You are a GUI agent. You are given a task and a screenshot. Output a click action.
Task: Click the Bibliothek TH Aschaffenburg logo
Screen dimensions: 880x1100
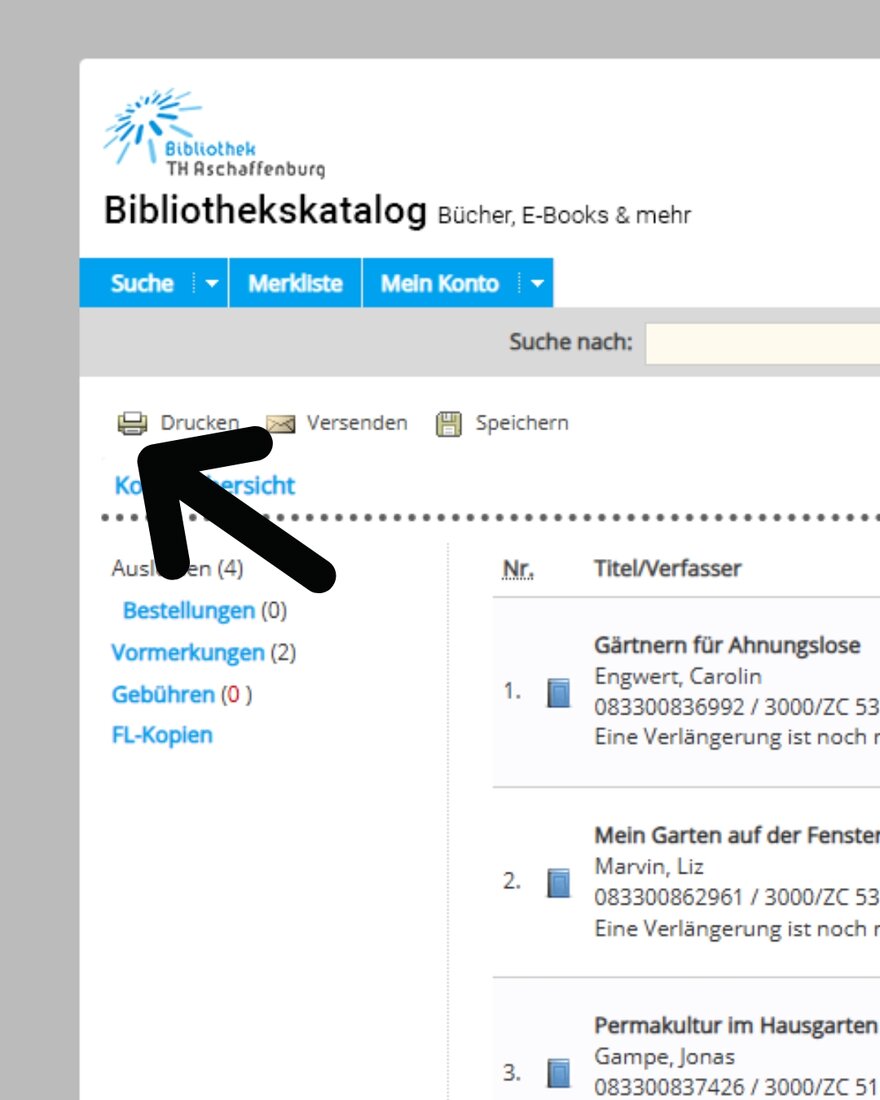[214, 133]
